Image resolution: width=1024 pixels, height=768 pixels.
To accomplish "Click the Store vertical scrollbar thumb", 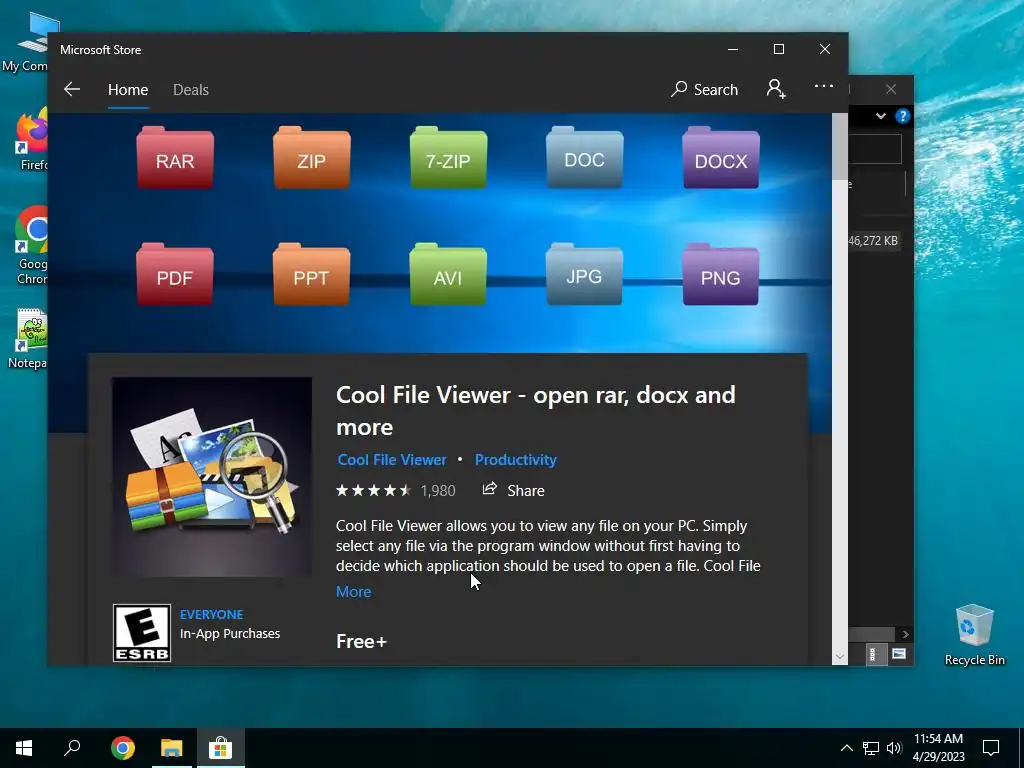I will coord(840,147).
